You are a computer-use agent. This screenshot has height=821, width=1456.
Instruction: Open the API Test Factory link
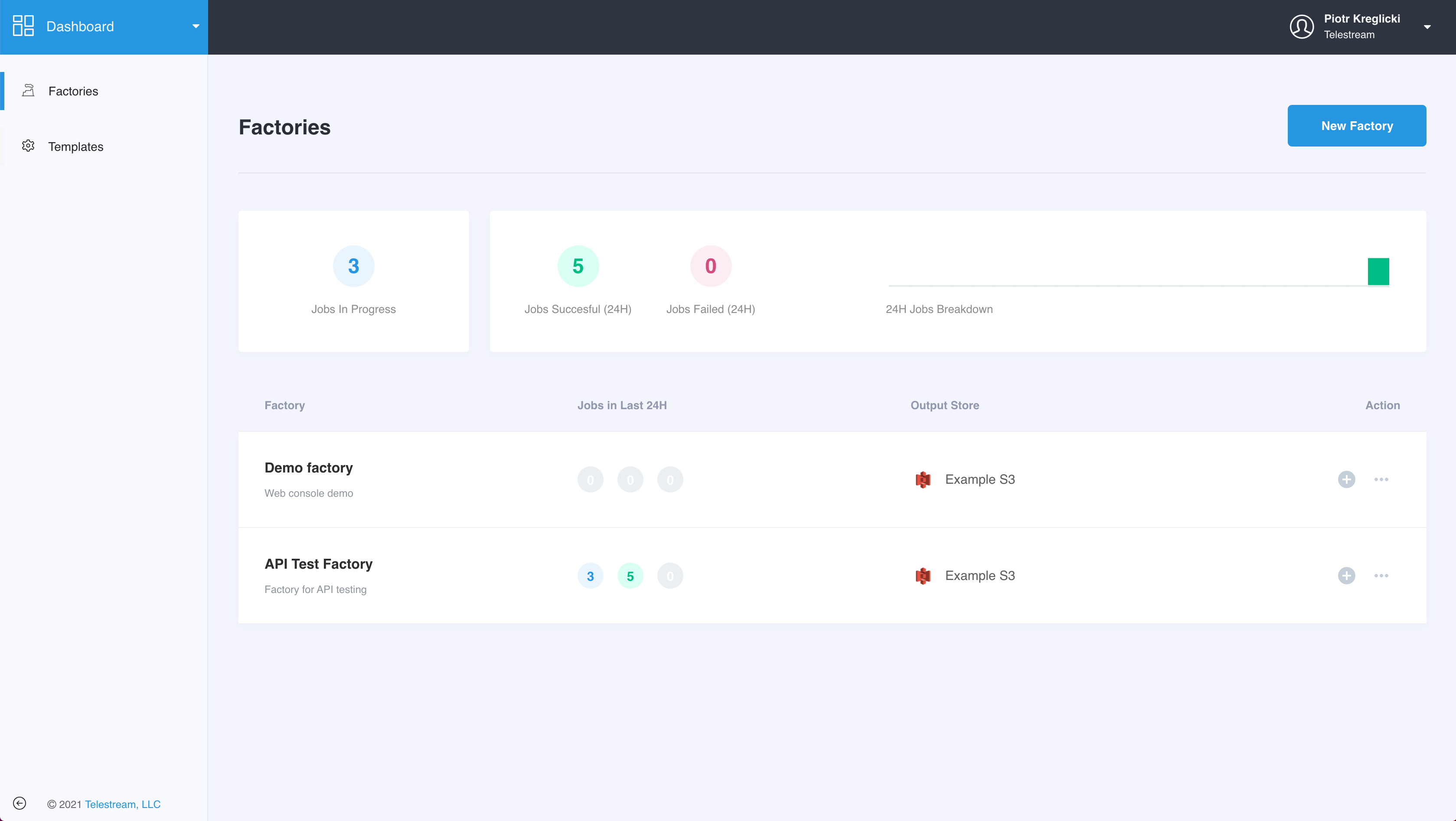click(x=318, y=564)
